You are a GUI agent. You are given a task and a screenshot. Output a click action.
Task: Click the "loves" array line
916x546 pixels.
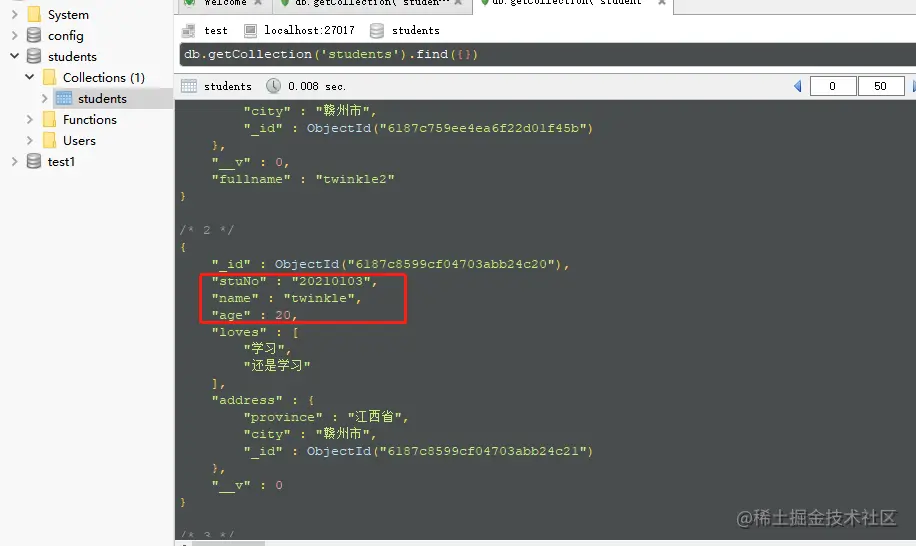coord(255,332)
